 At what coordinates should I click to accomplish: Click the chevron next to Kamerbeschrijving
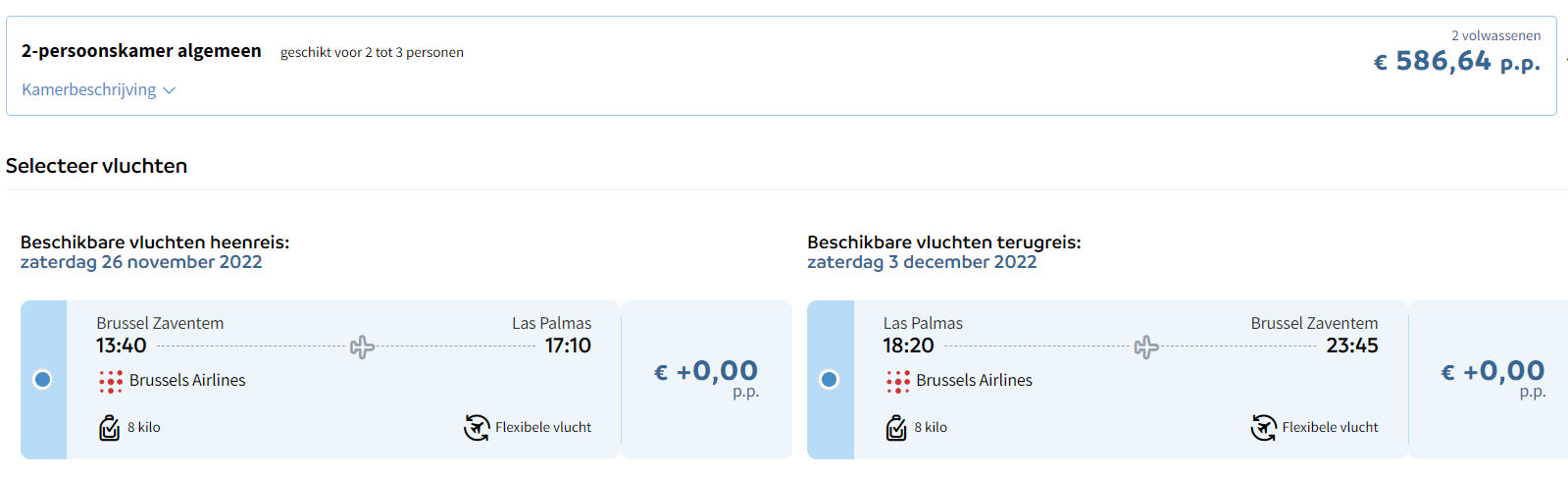click(x=169, y=90)
